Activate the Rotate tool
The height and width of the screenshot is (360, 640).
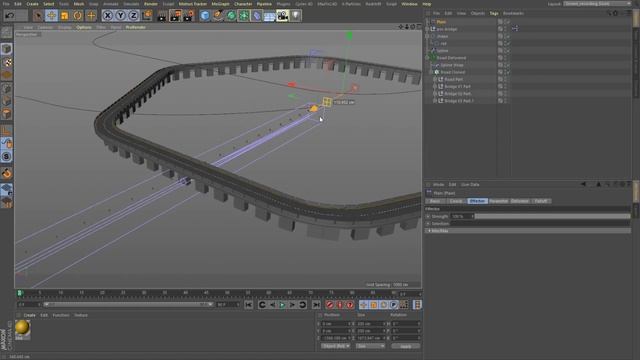78,16
